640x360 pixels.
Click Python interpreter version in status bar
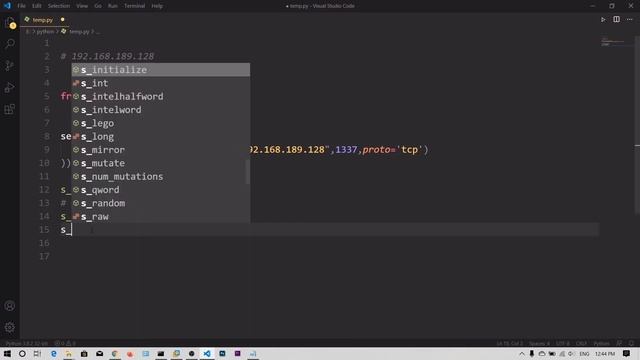click(27, 343)
